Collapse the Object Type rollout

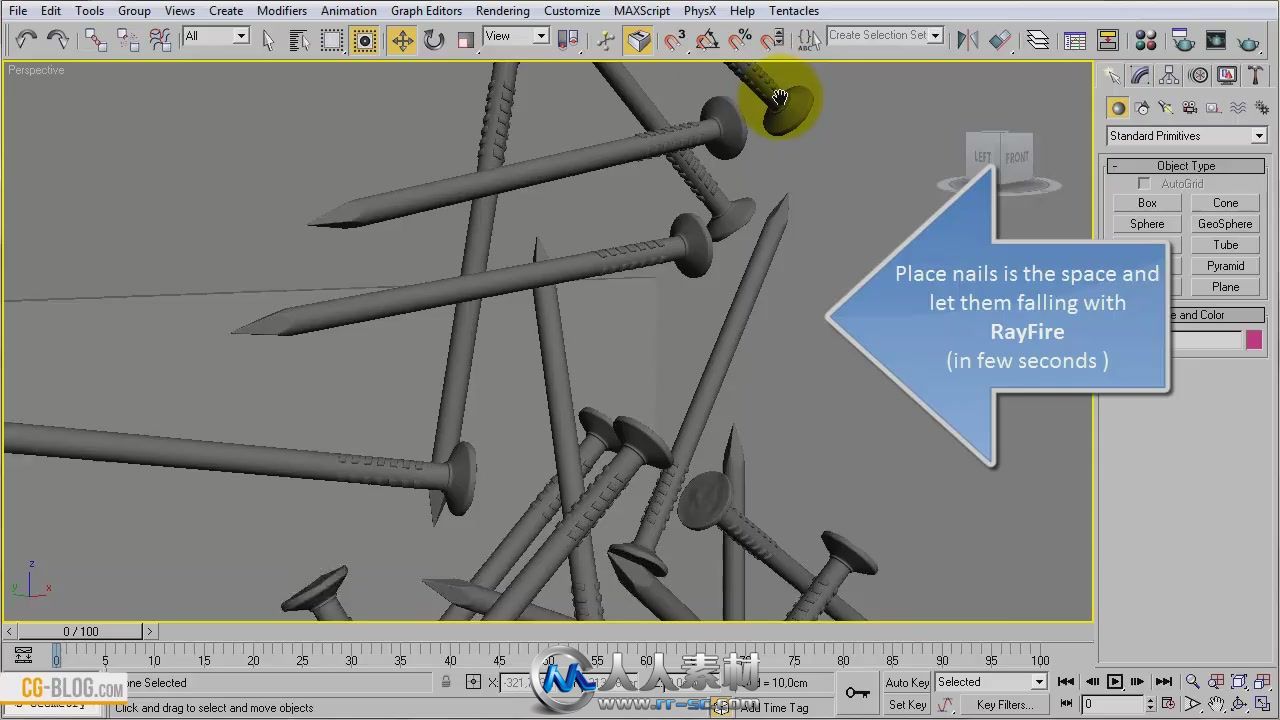(1186, 166)
